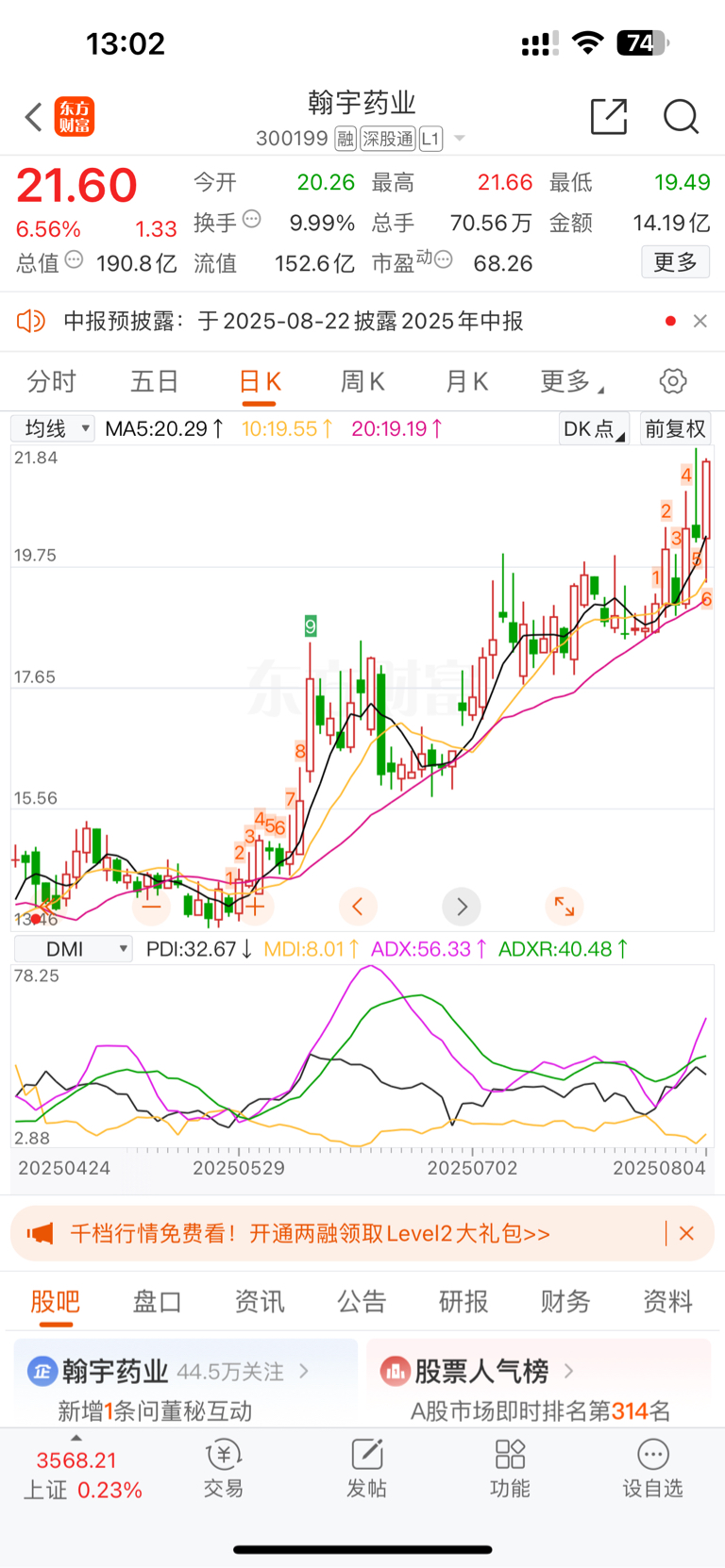Switch to the 五日 chart tab
This screenshot has width=725, height=1568.
[155, 381]
